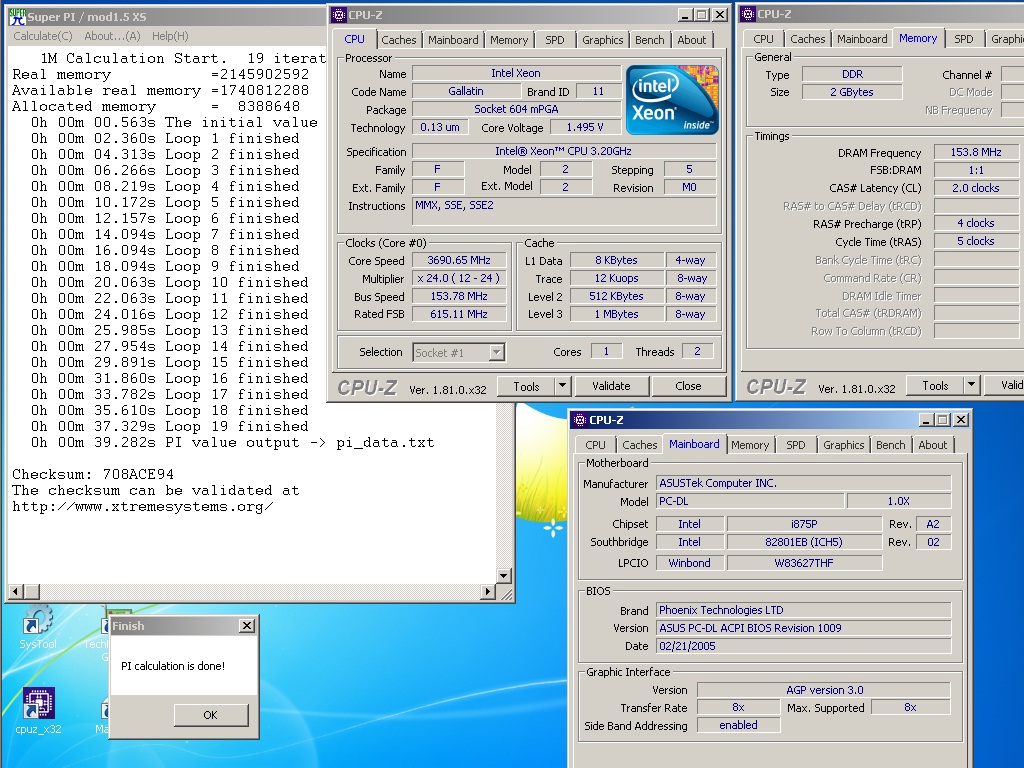Select About tab in the Mainboard window
The height and width of the screenshot is (768, 1024).
[x=933, y=445]
